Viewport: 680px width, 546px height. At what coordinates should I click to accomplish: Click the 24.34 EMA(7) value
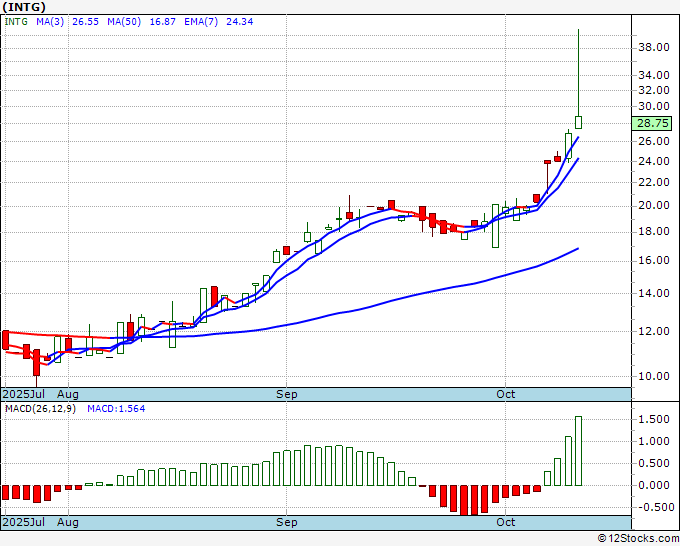click(240, 22)
